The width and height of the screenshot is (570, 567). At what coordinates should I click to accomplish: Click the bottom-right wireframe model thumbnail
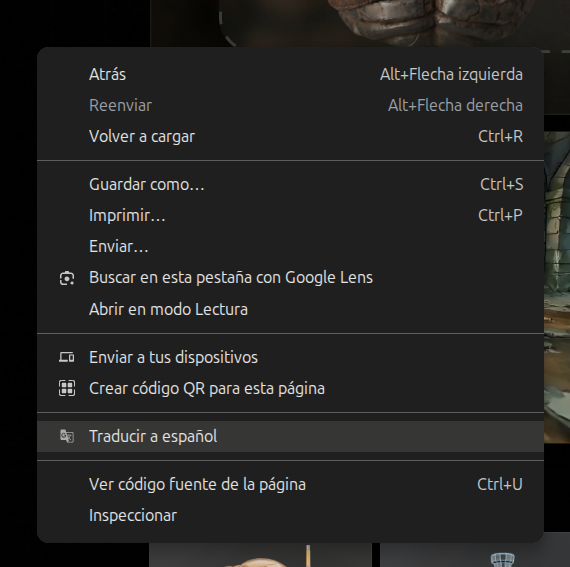pos(475,555)
